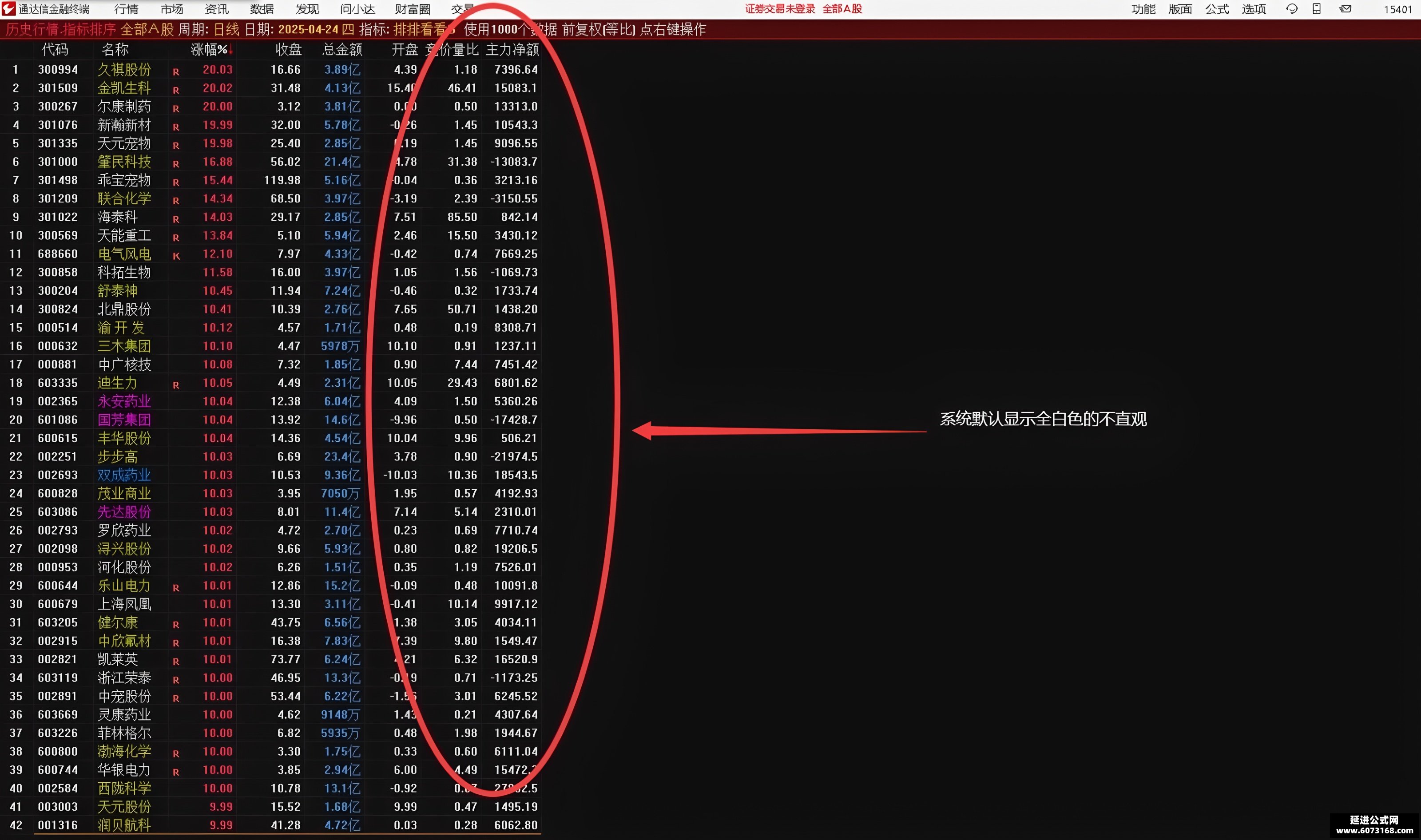
Task: Switch to 市场 tab
Action: 171,9
